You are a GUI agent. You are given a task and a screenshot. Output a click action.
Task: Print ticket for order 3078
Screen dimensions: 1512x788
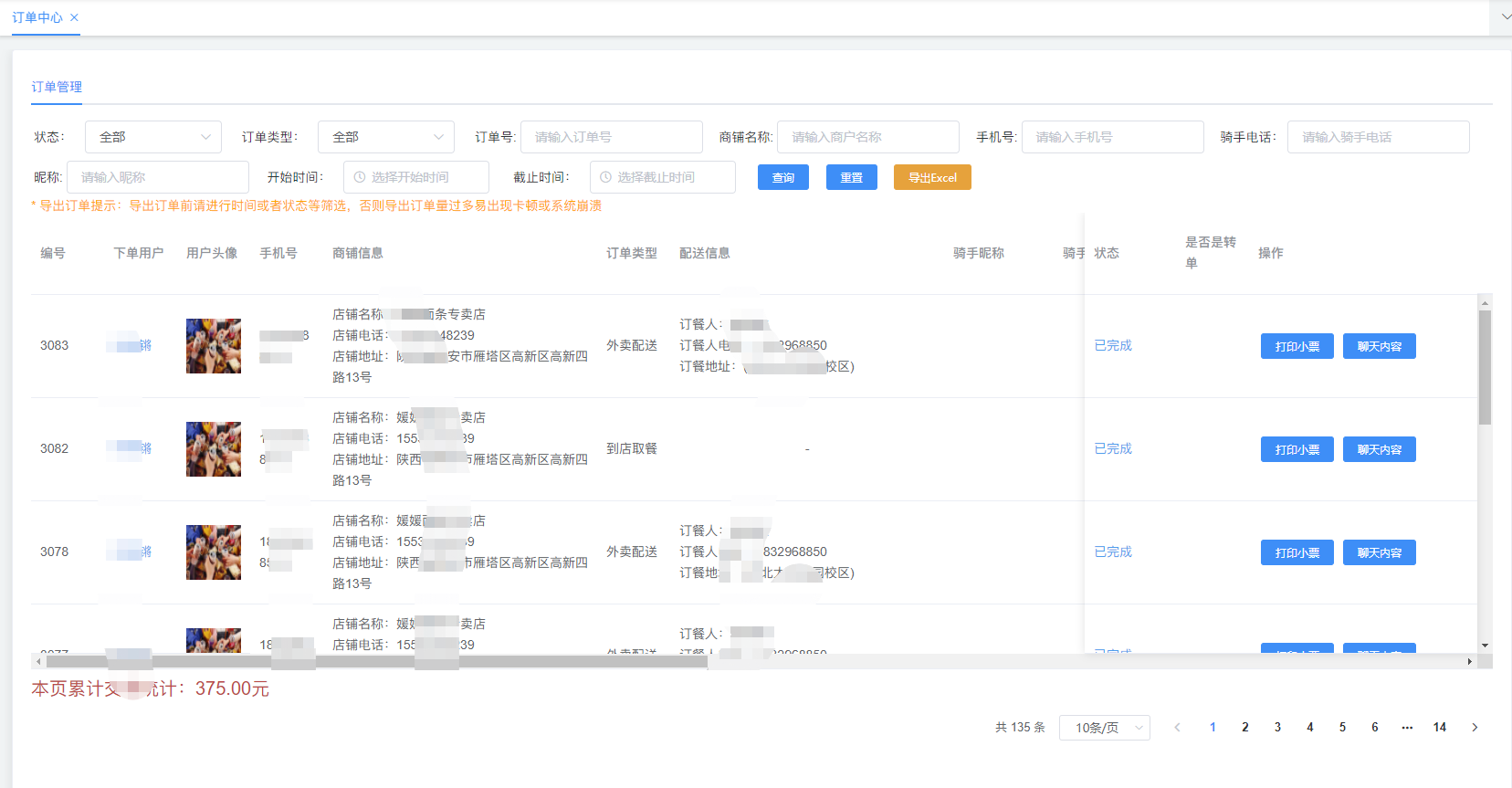point(1297,552)
